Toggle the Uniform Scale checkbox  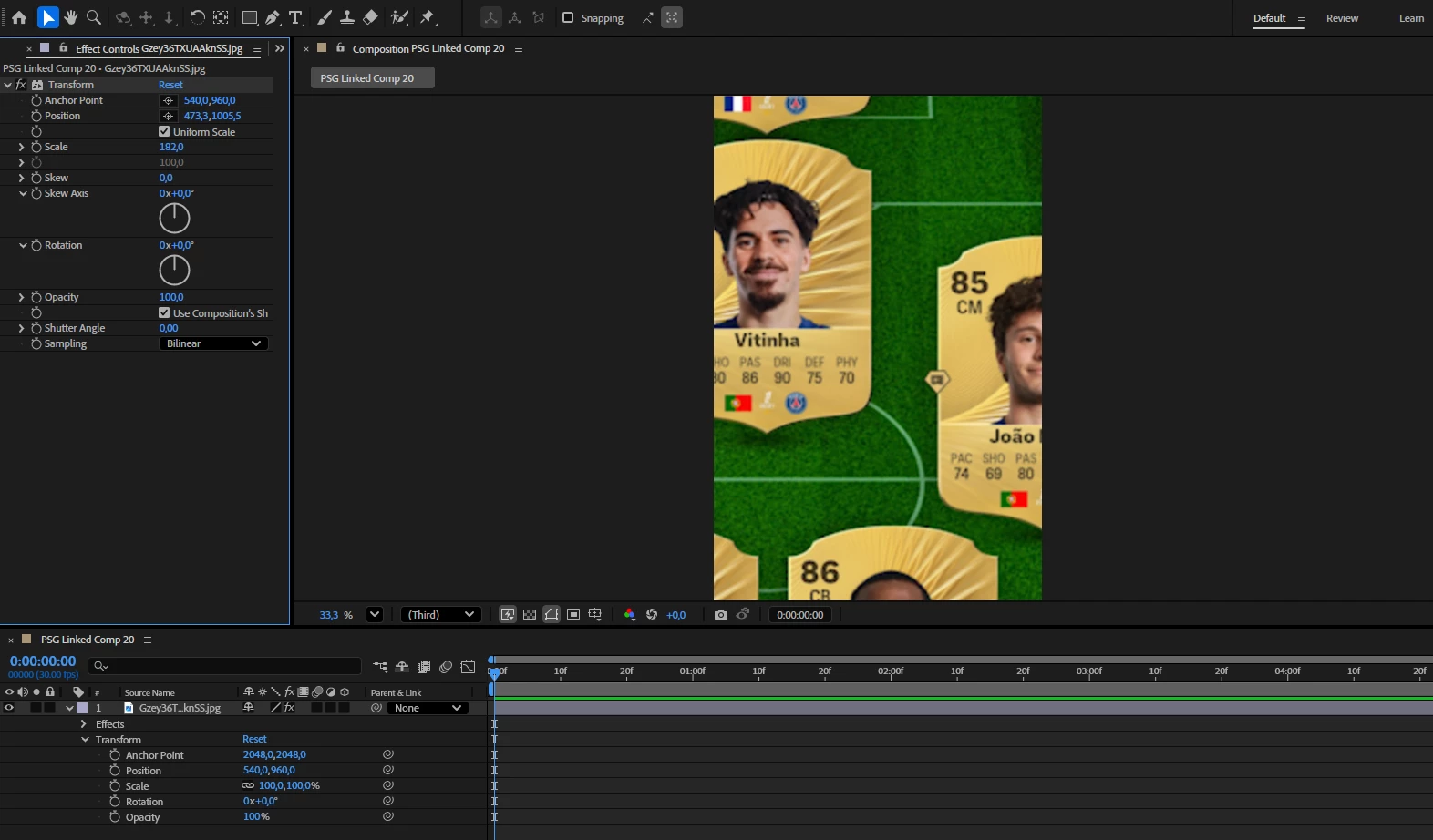164,131
